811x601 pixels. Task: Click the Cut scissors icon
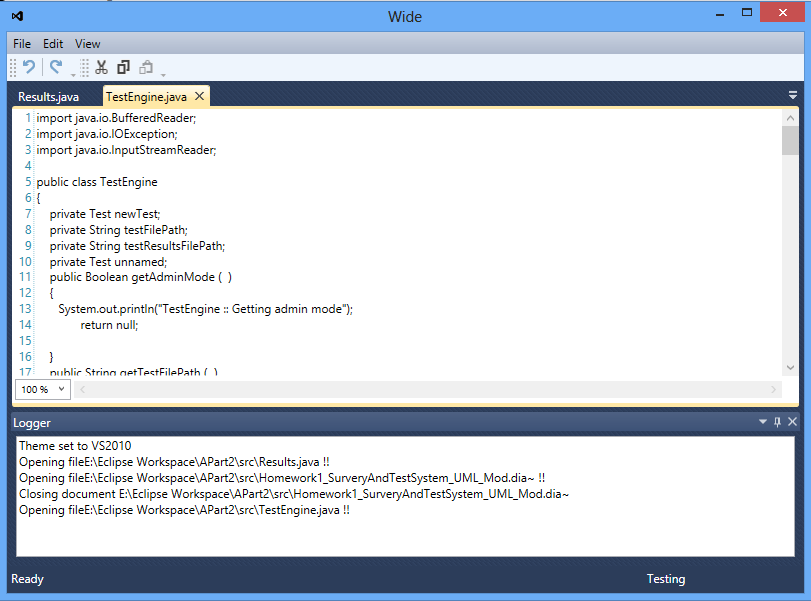click(101, 67)
